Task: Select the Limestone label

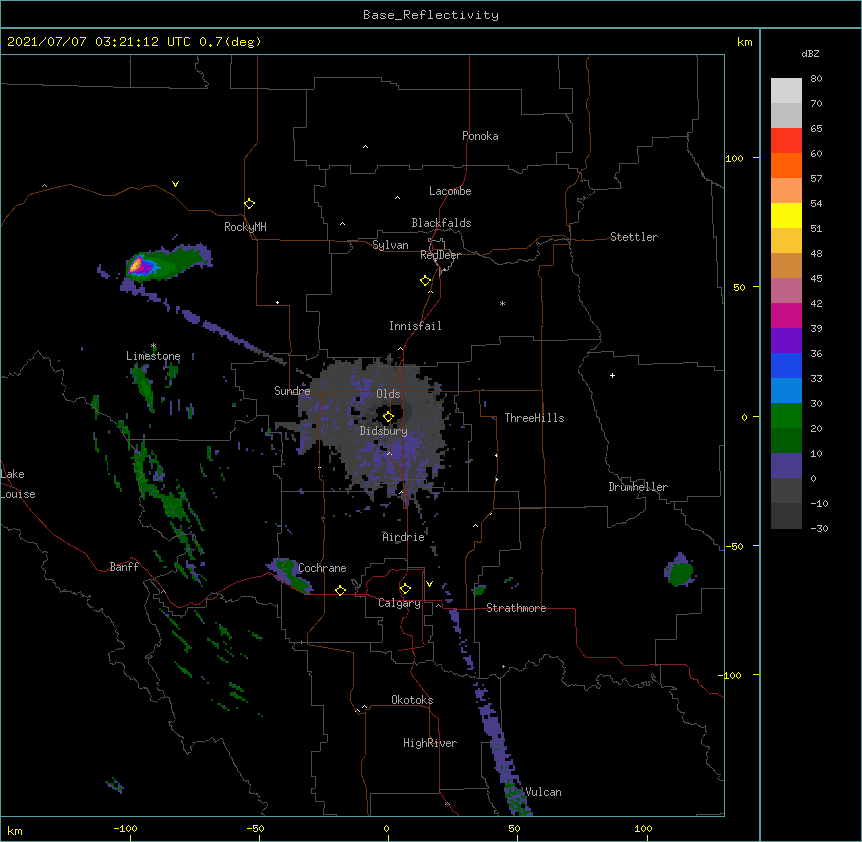Action: click(x=153, y=356)
